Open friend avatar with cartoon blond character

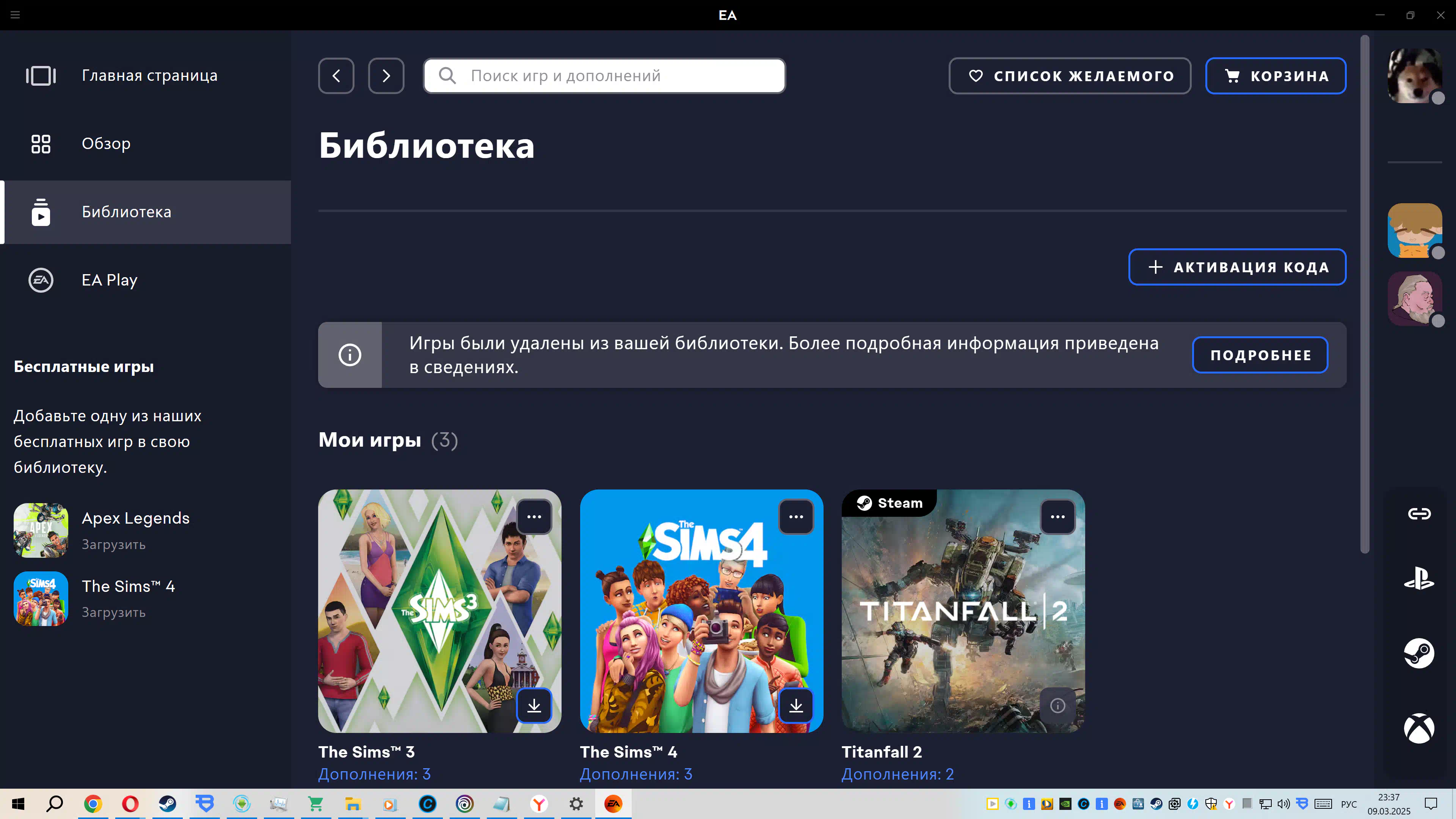1415,231
